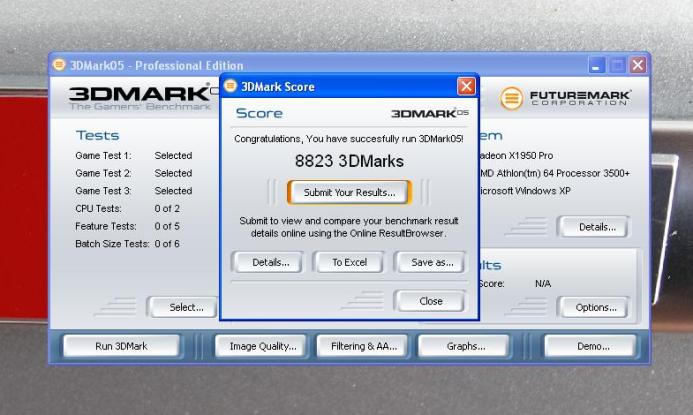Open Filtering & AA... settings
Viewport: 693px width, 415px height.
[364, 346]
